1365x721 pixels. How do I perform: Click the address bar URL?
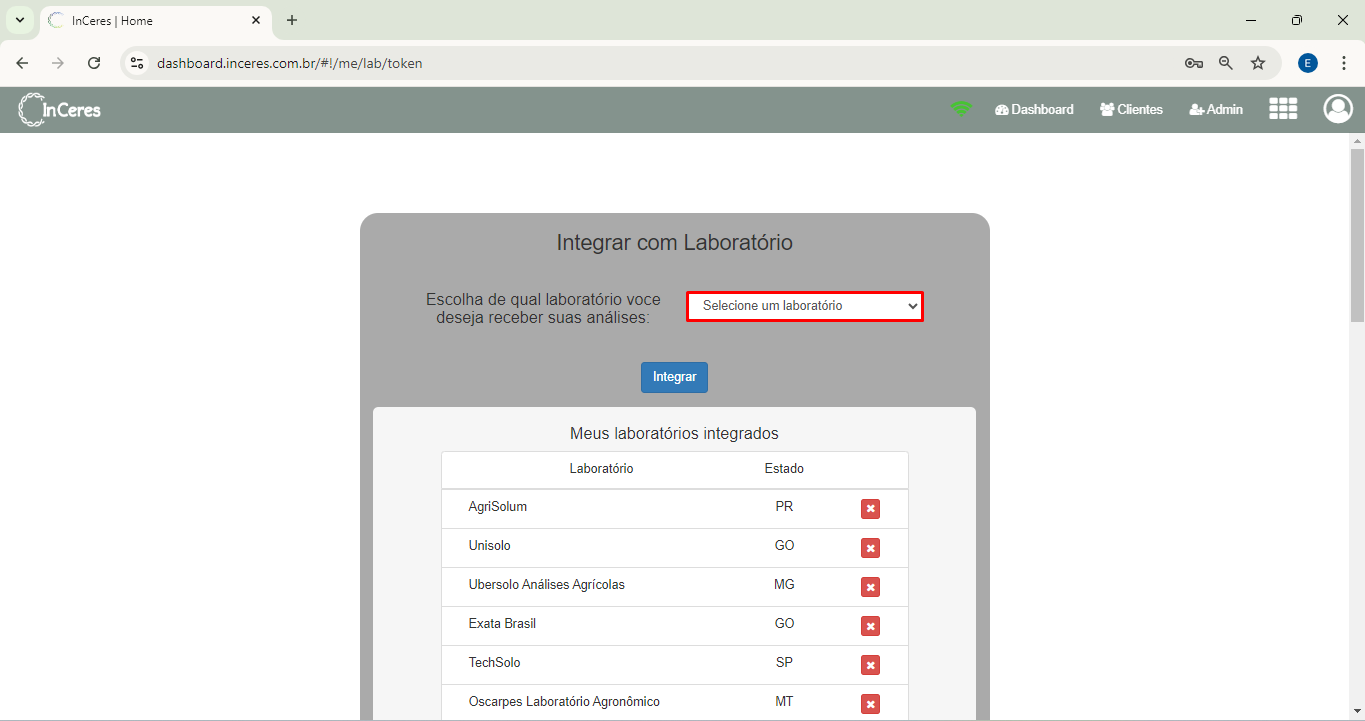[290, 63]
